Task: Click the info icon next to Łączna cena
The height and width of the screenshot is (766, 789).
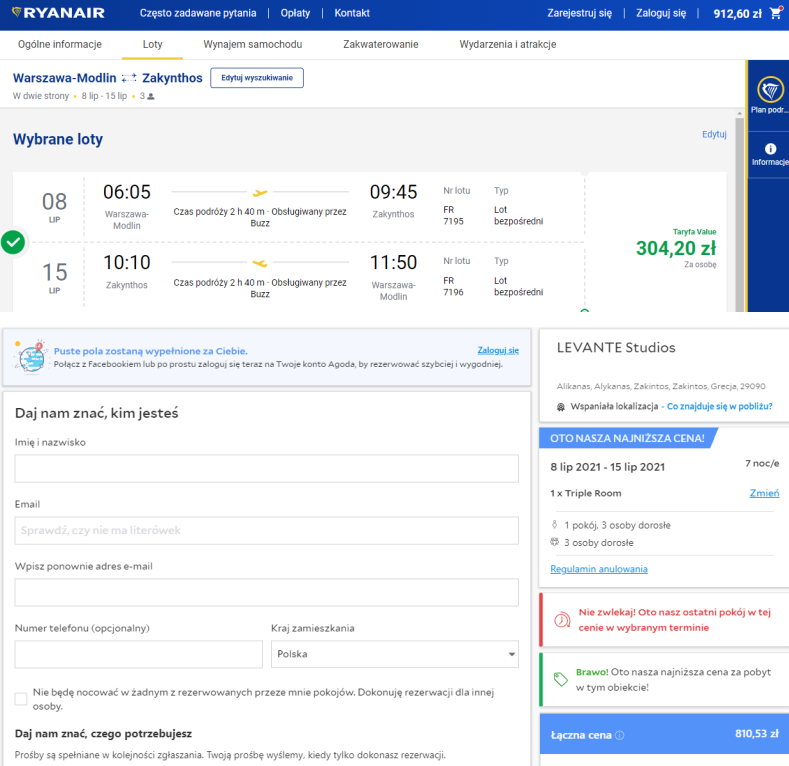Action: pos(619,735)
